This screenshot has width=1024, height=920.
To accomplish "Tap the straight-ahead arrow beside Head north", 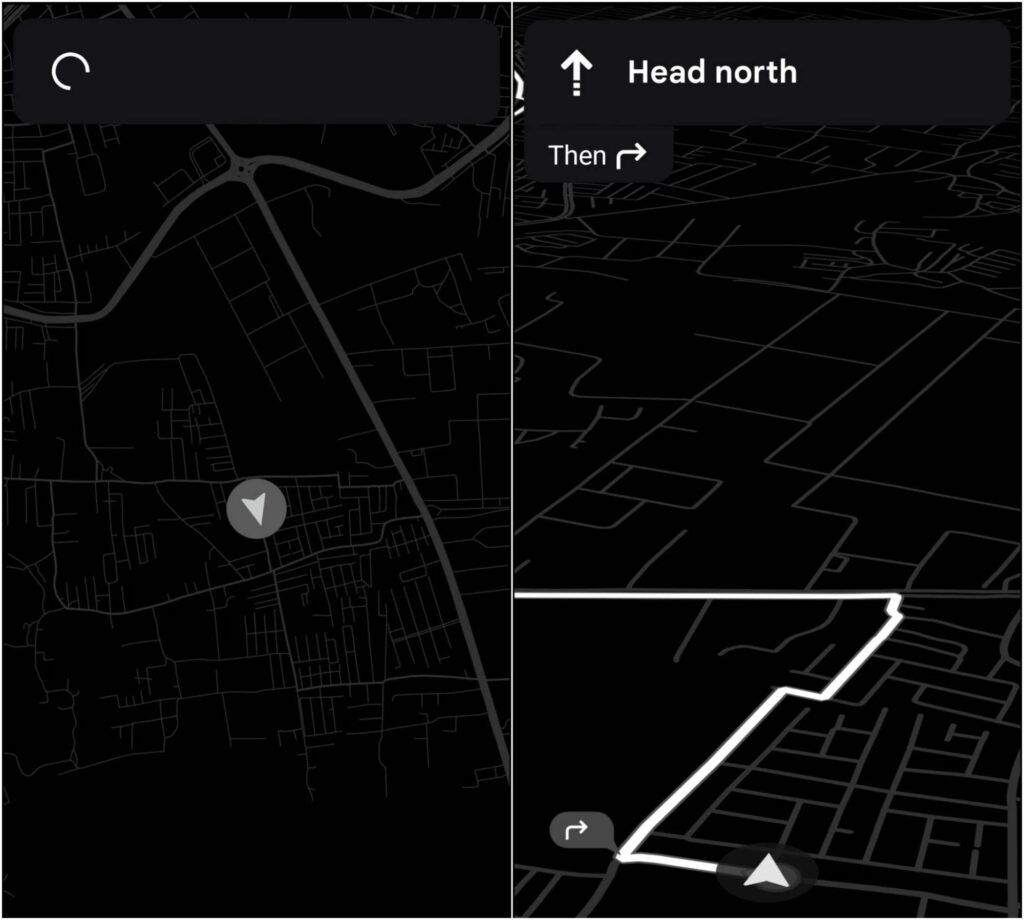I will pos(576,73).
